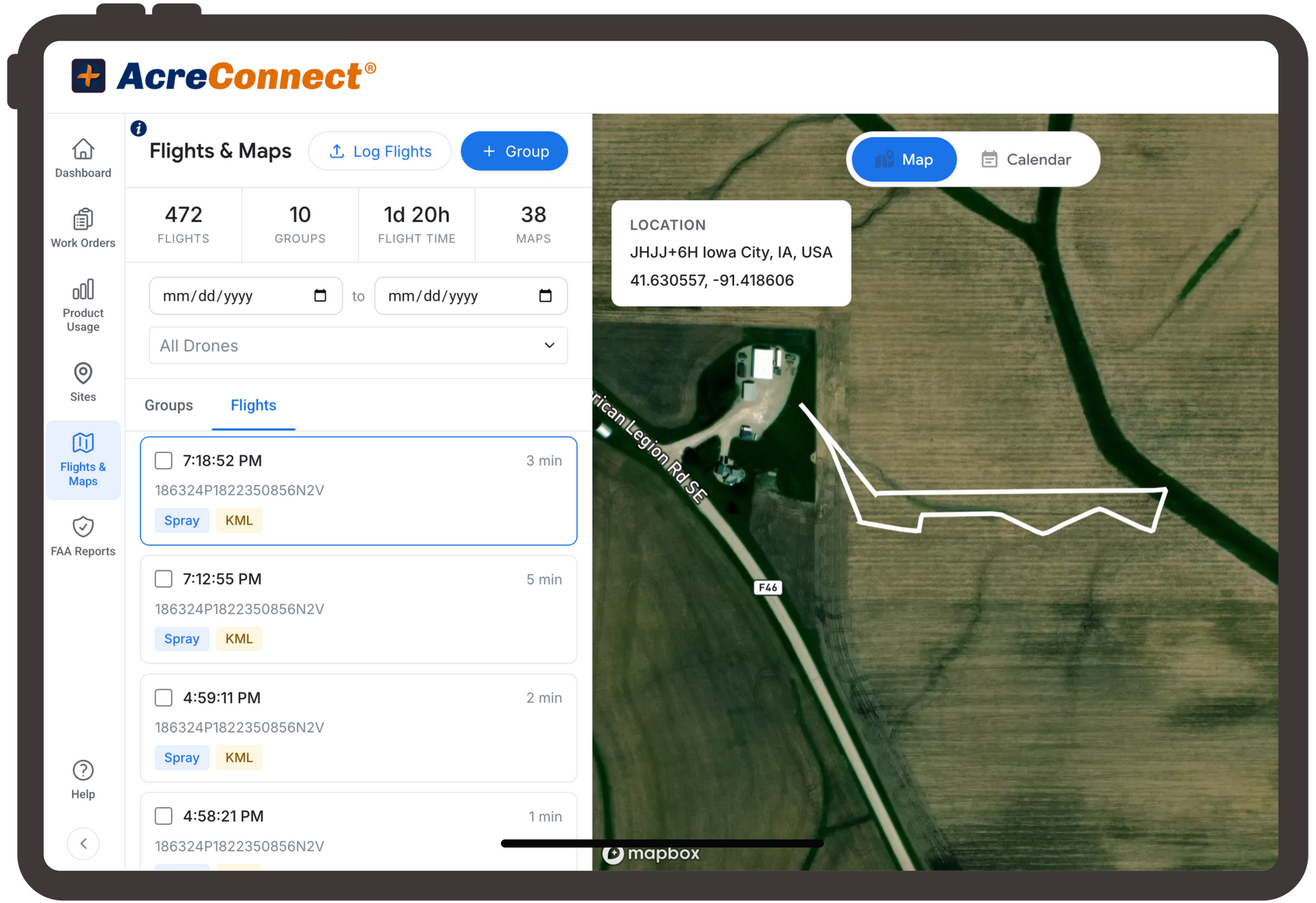Expand the All Drones dropdown

pyautogui.click(x=358, y=346)
